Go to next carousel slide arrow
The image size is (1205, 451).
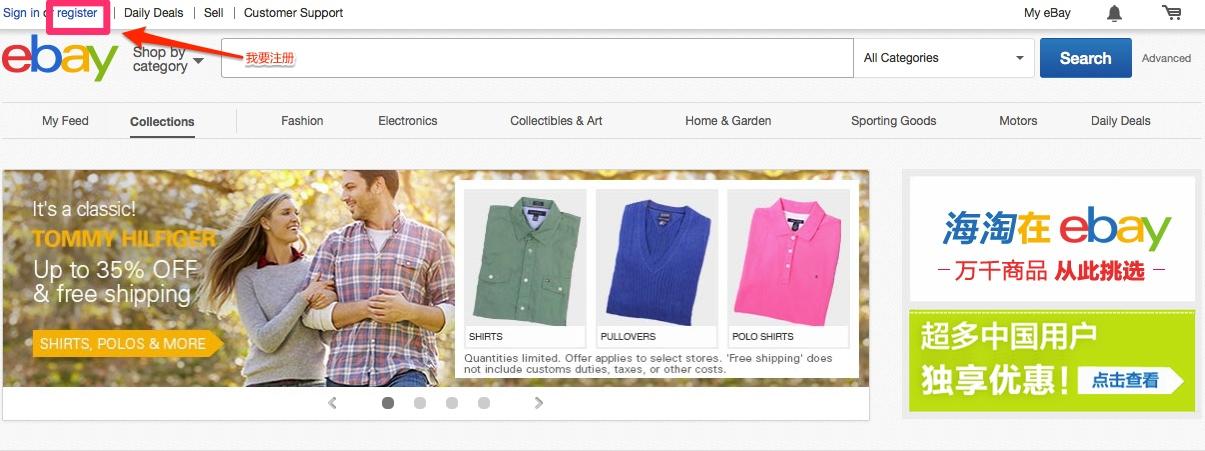click(x=539, y=403)
